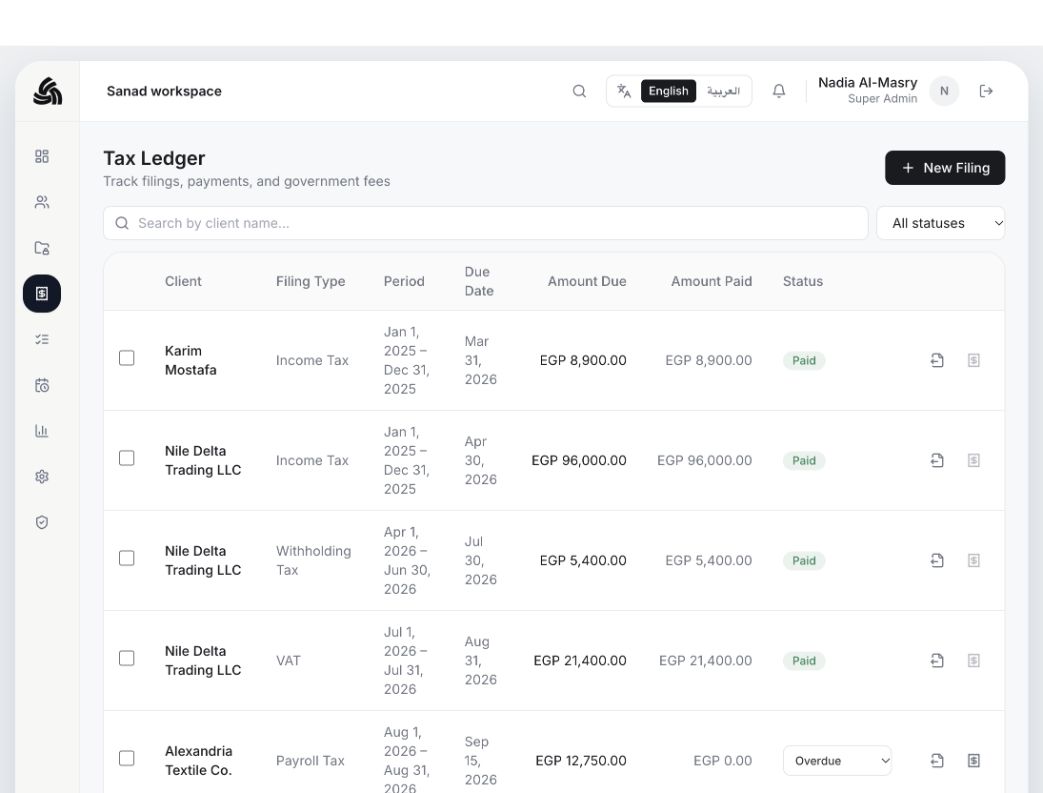Open the settings gear sidebar icon
This screenshot has width=1043, height=793.
click(x=42, y=476)
